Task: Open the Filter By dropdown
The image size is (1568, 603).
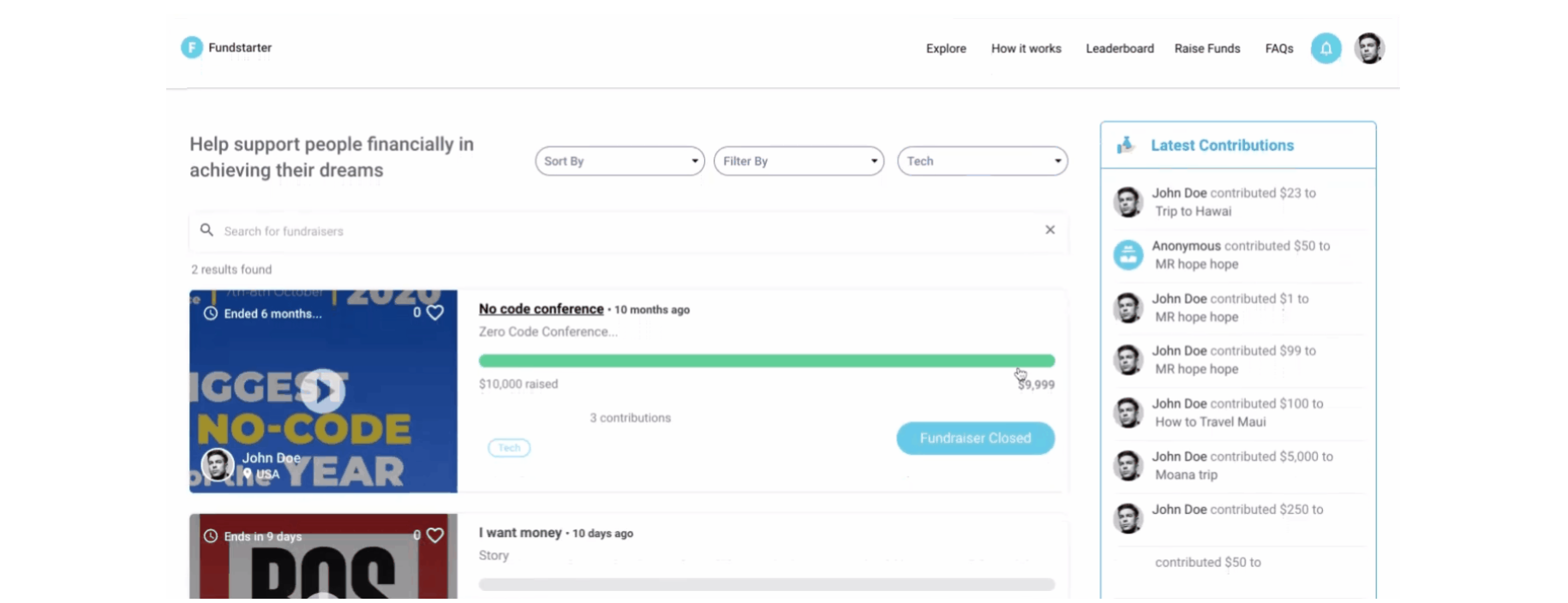Action: pyautogui.click(x=798, y=161)
